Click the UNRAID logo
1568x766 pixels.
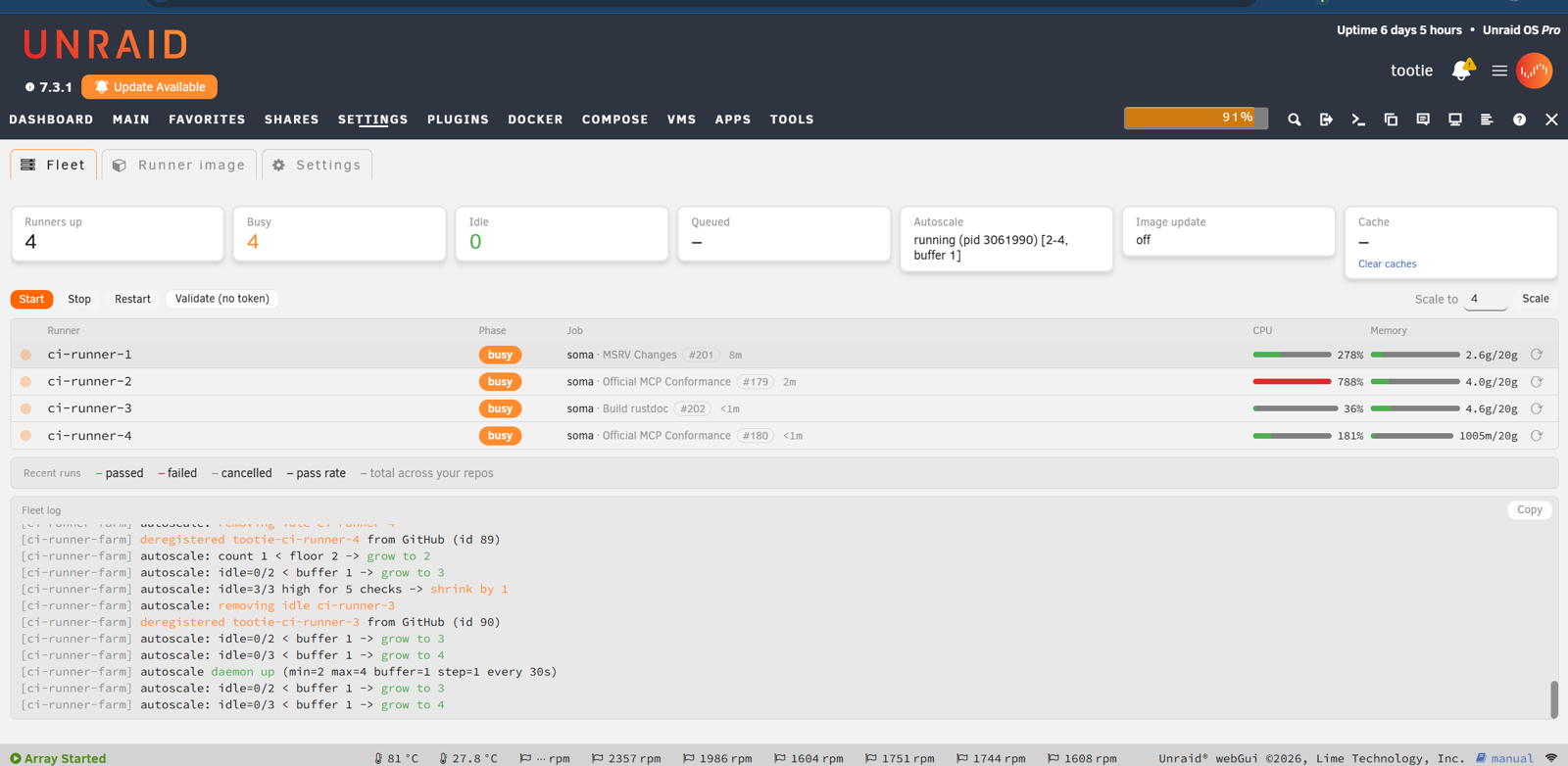pos(106,44)
